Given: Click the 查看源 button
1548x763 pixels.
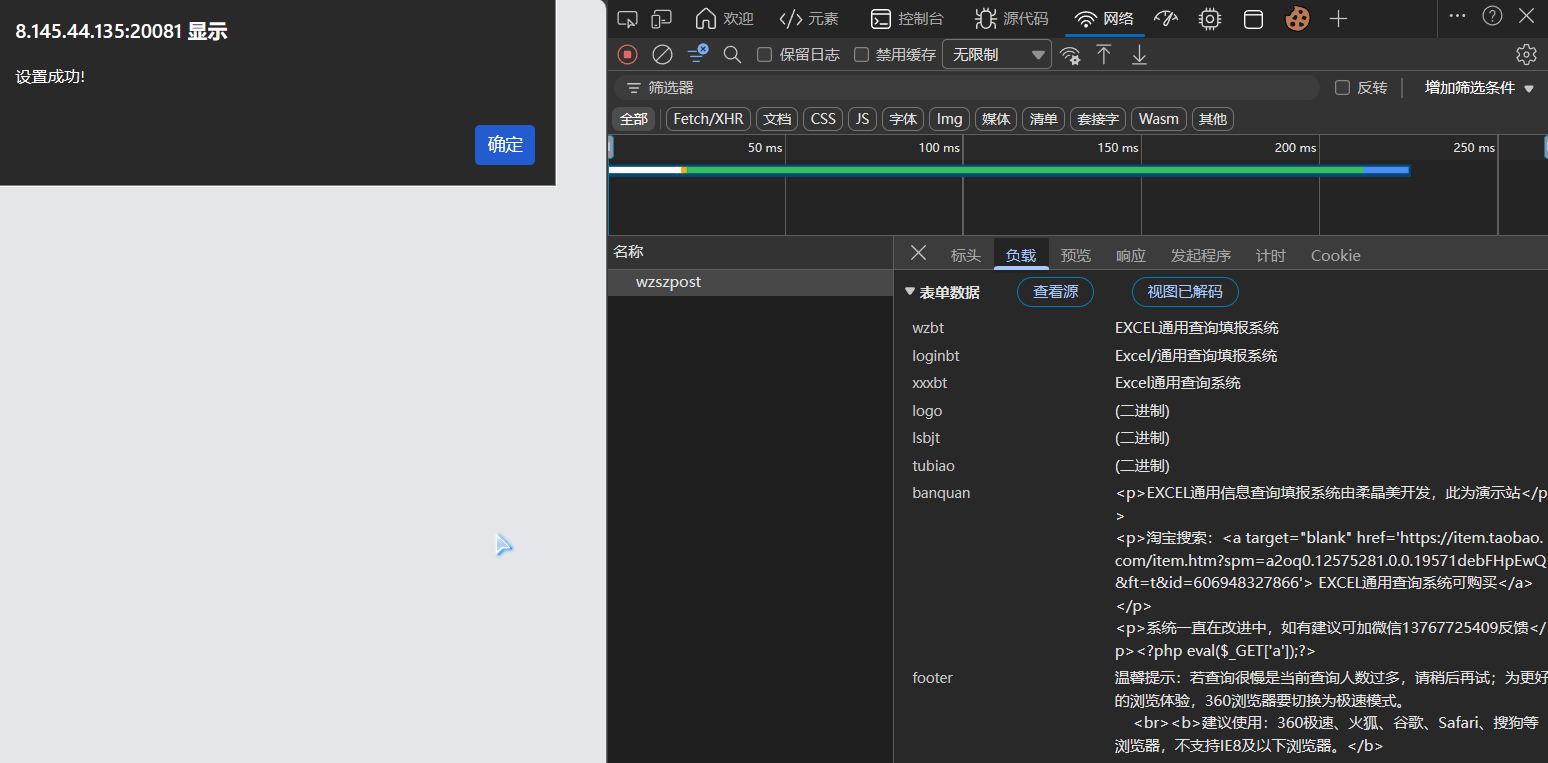Looking at the screenshot, I should 1055,292.
